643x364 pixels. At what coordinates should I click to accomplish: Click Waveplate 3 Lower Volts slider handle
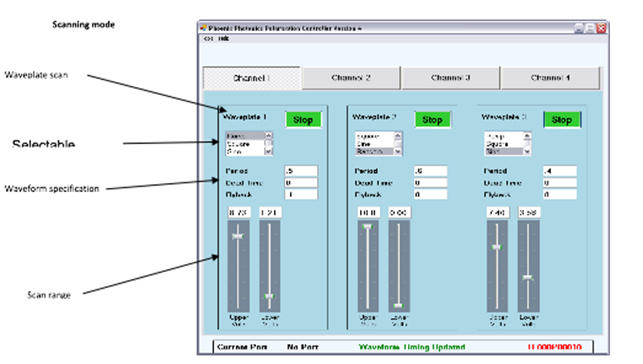coord(528,278)
